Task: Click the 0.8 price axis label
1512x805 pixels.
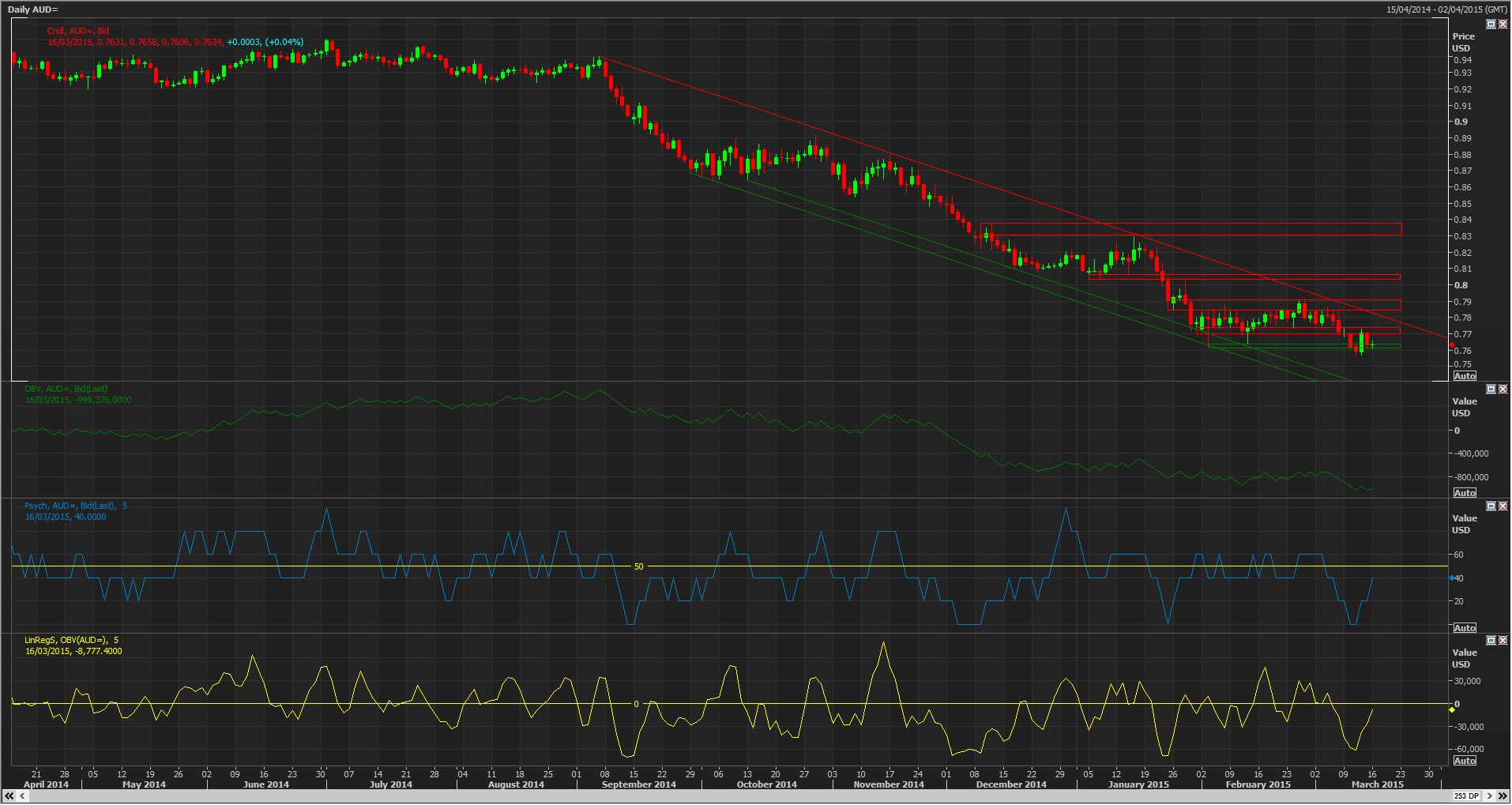Action: (1461, 285)
